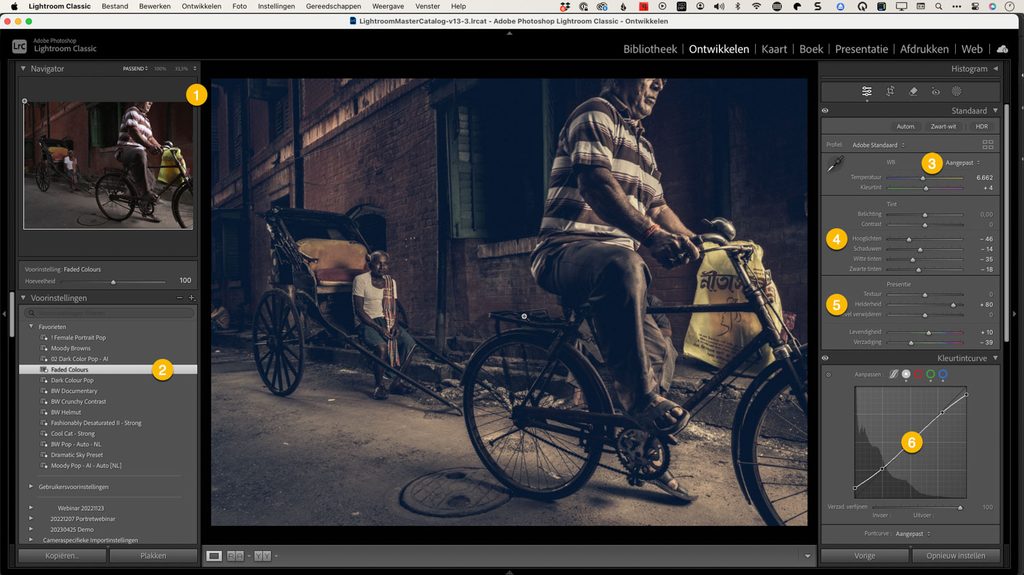Click the Kopiëren... button
Viewport: 1024px width, 575px height.
point(62,556)
